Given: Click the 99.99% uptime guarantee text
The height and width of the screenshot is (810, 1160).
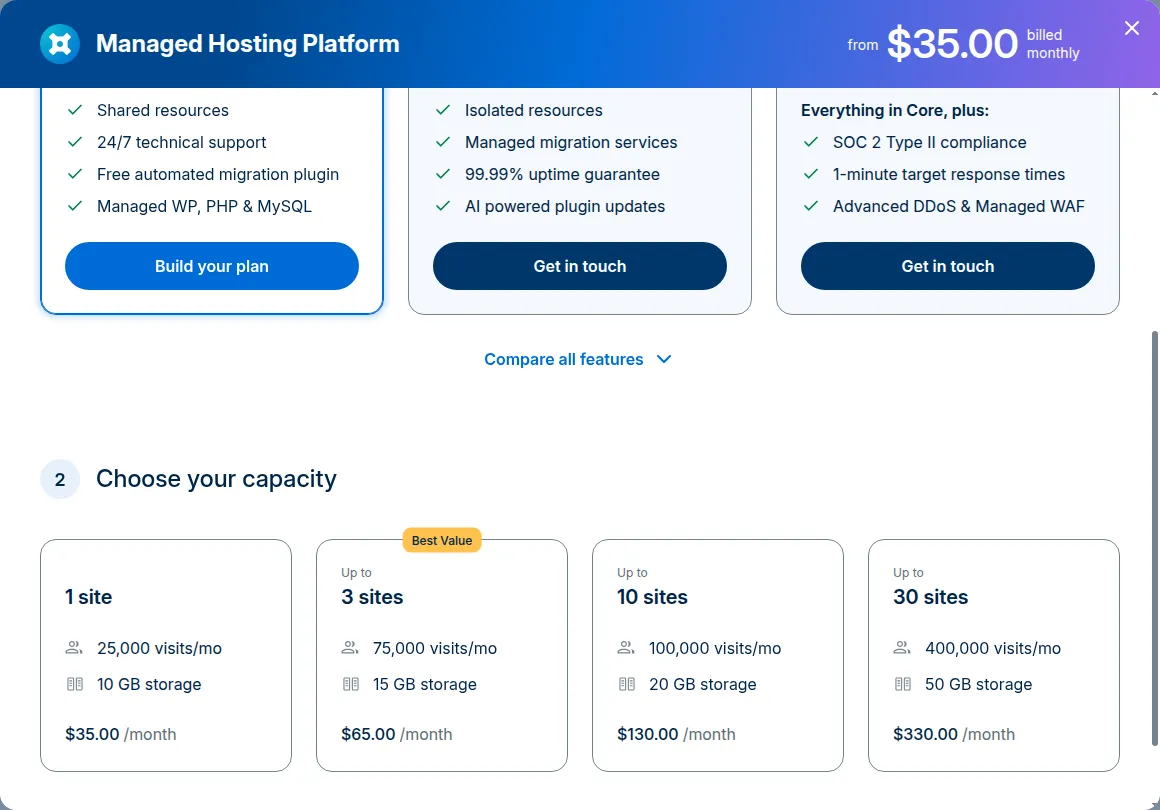Looking at the screenshot, I should pos(562,175).
